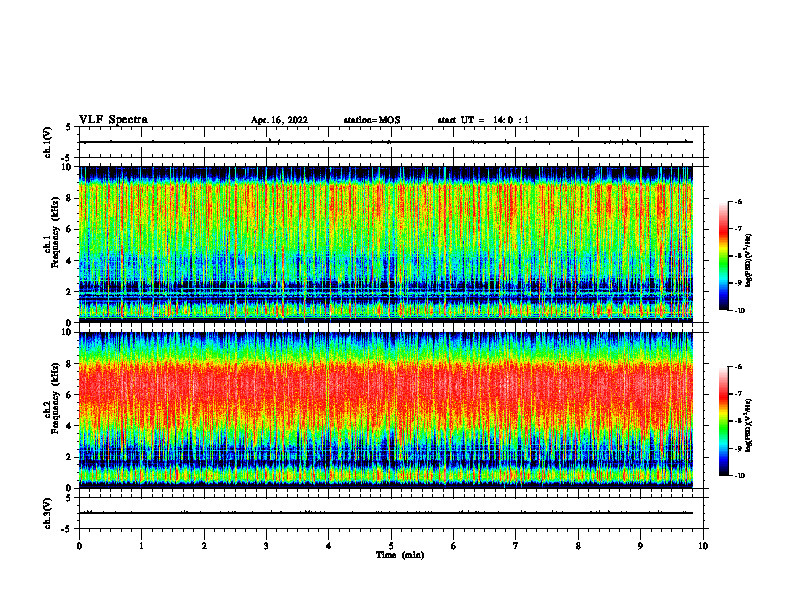
Task: Click the '6' kHz tick on ch.2 axis
Action: click(70, 395)
